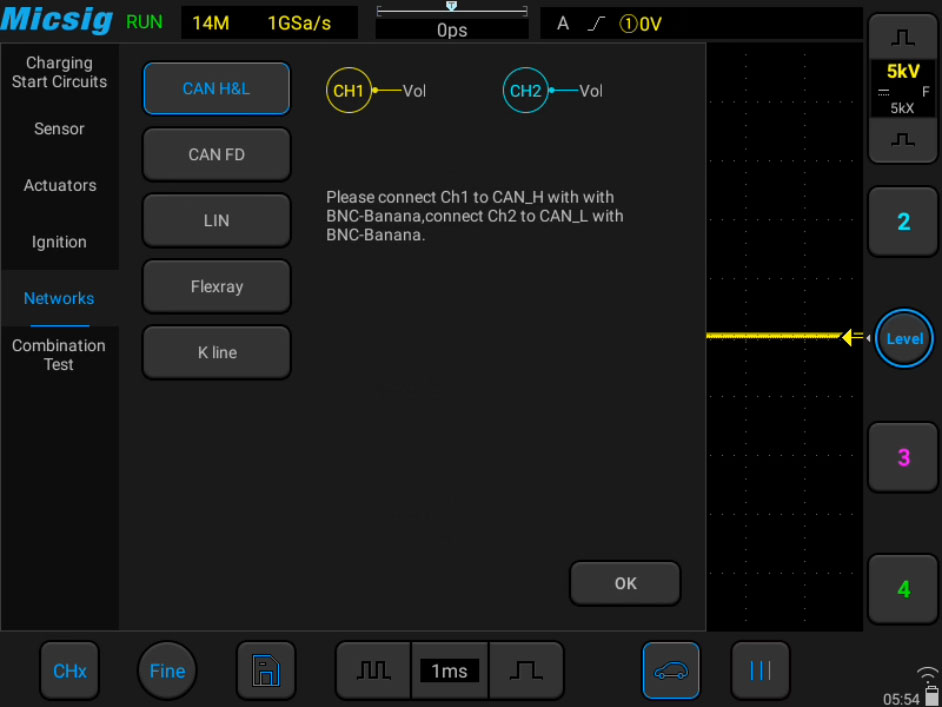Viewport: 942px width, 707px height.
Task: Open the Sensor category
Action: (59, 129)
